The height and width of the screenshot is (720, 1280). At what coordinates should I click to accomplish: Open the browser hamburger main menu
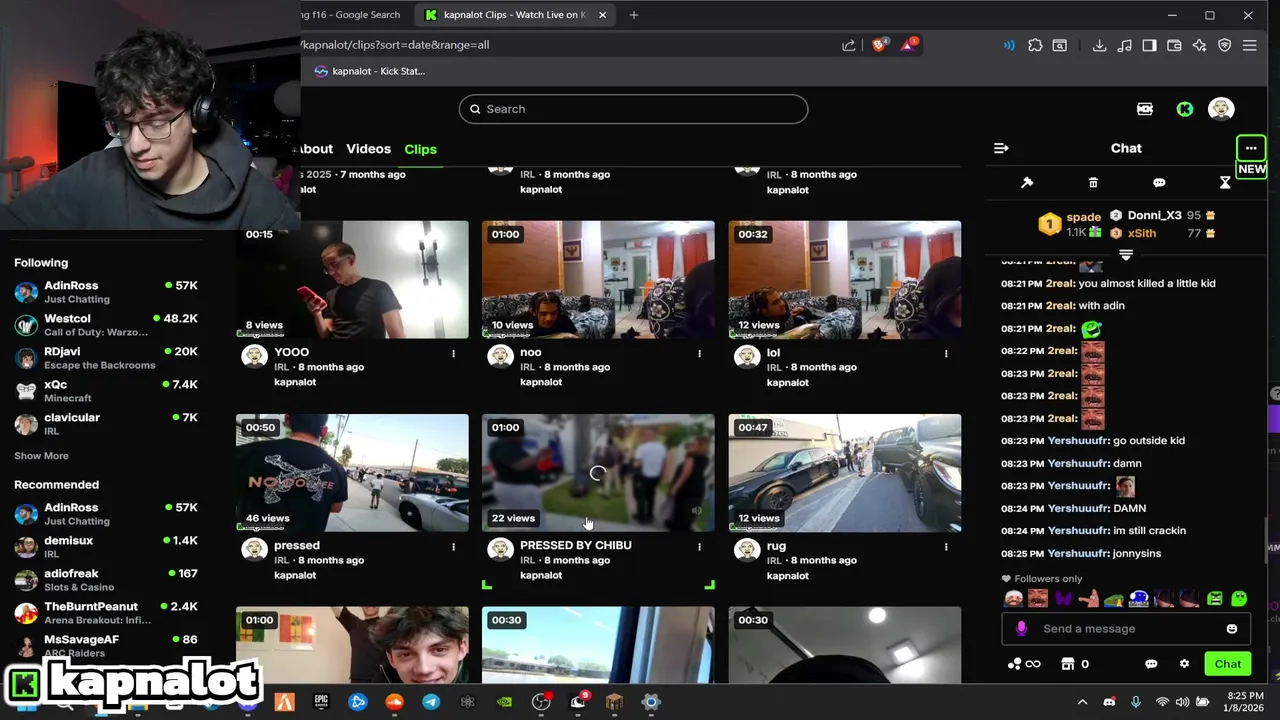1249,45
